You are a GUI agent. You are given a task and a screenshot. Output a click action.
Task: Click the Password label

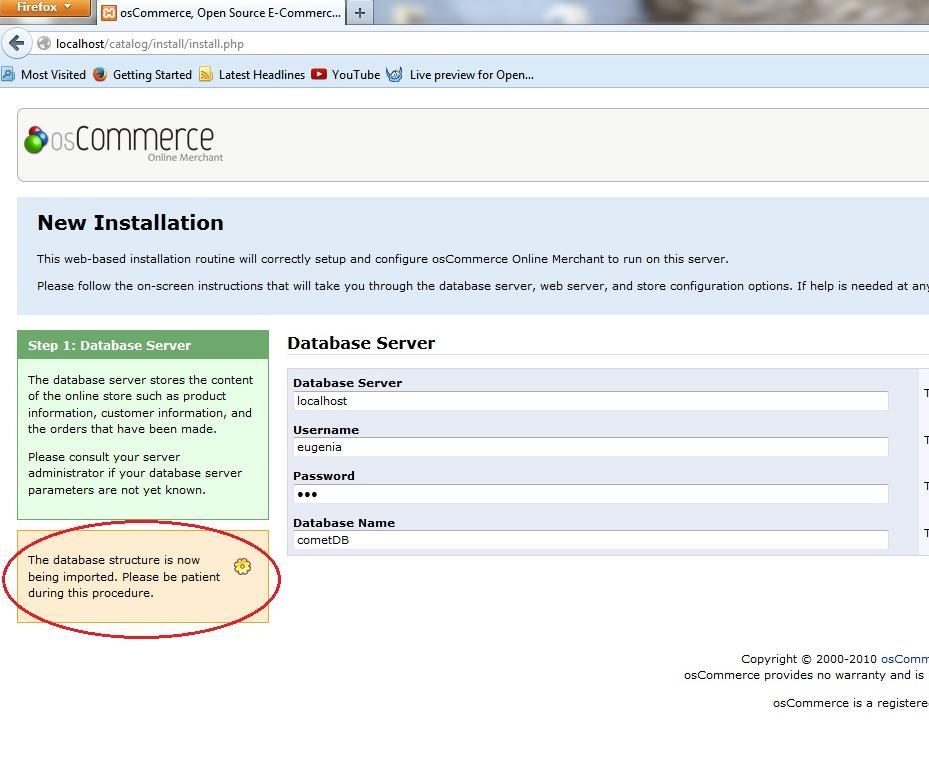coord(323,476)
